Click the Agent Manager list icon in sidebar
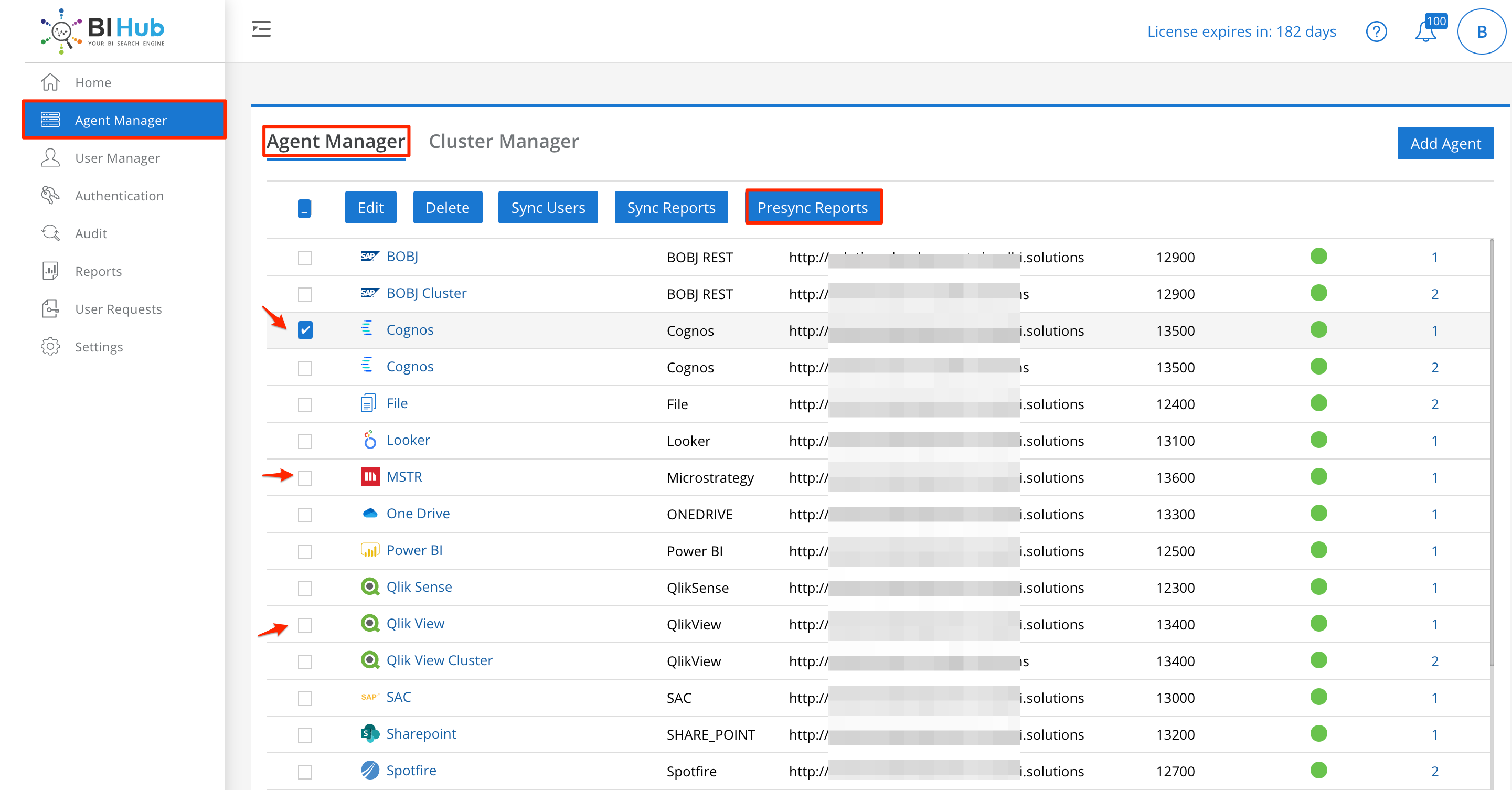1512x790 pixels. [50, 120]
